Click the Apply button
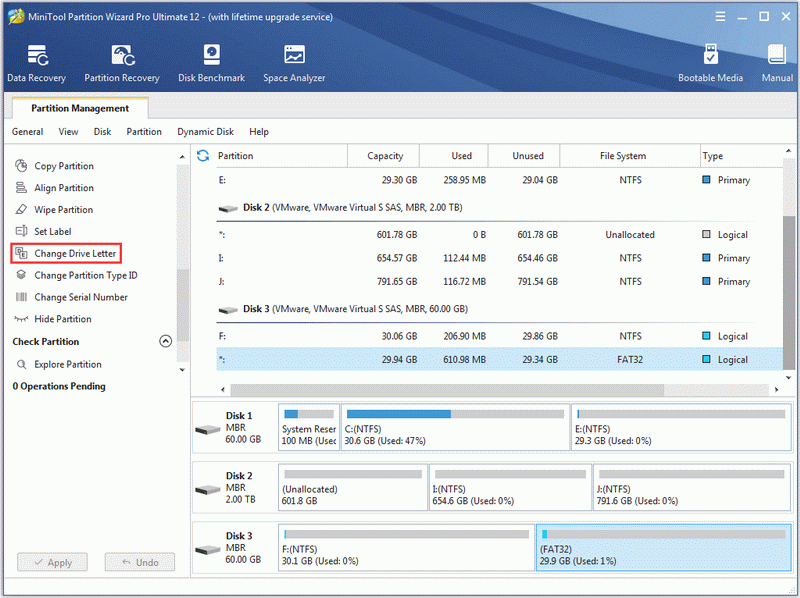Image resolution: width=800 pixels, height=598 pixels. 53,562
